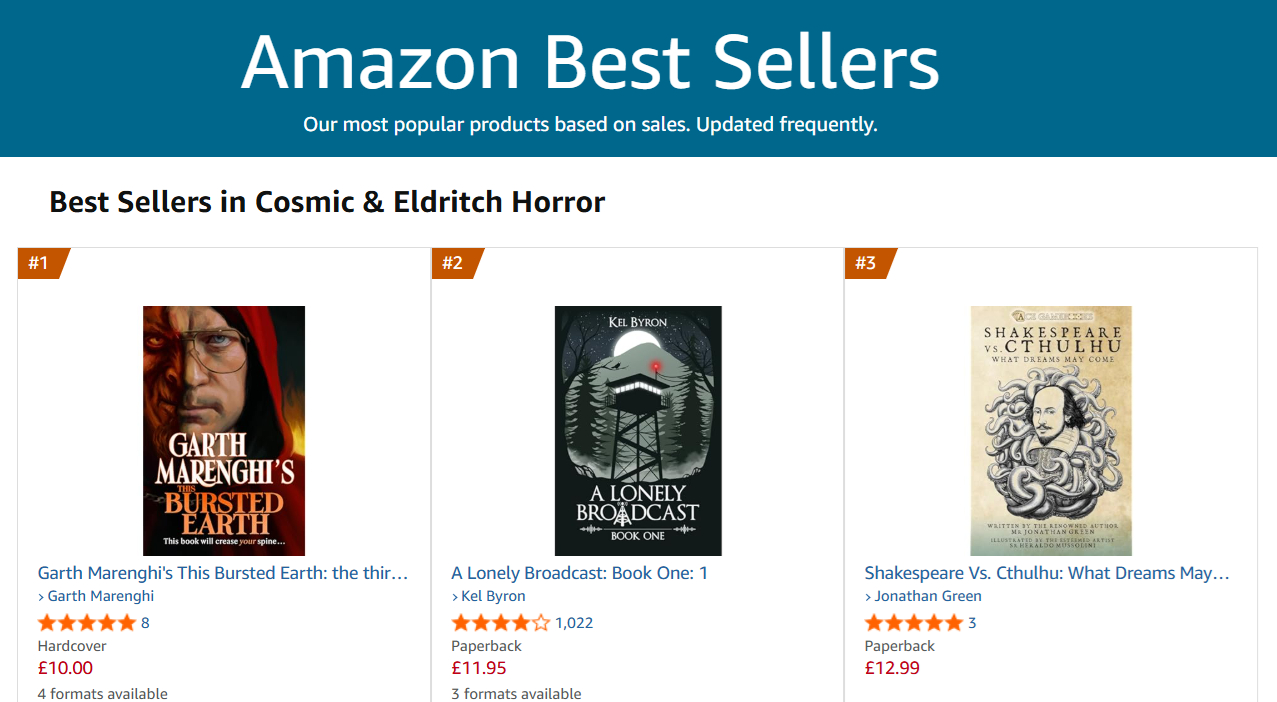This screenshot has height=702, width=1277.
Task: Open Shakespeare Vs. Cthulhu title link
Action: 1047,573
